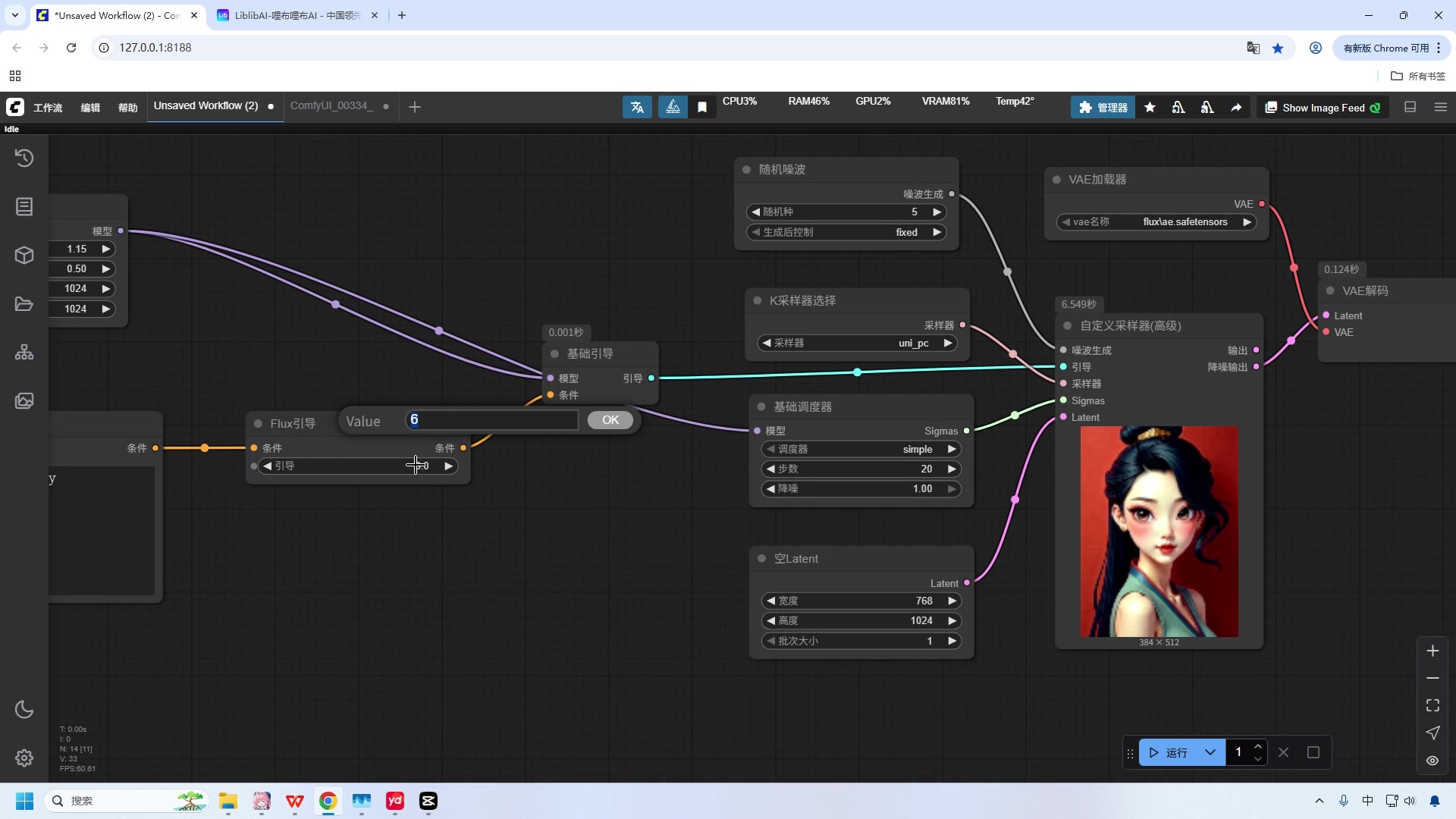Viewport: 1456px width, 819px height.
Task: Open the vae名称 dropdown
Action: click(1156, 222)
